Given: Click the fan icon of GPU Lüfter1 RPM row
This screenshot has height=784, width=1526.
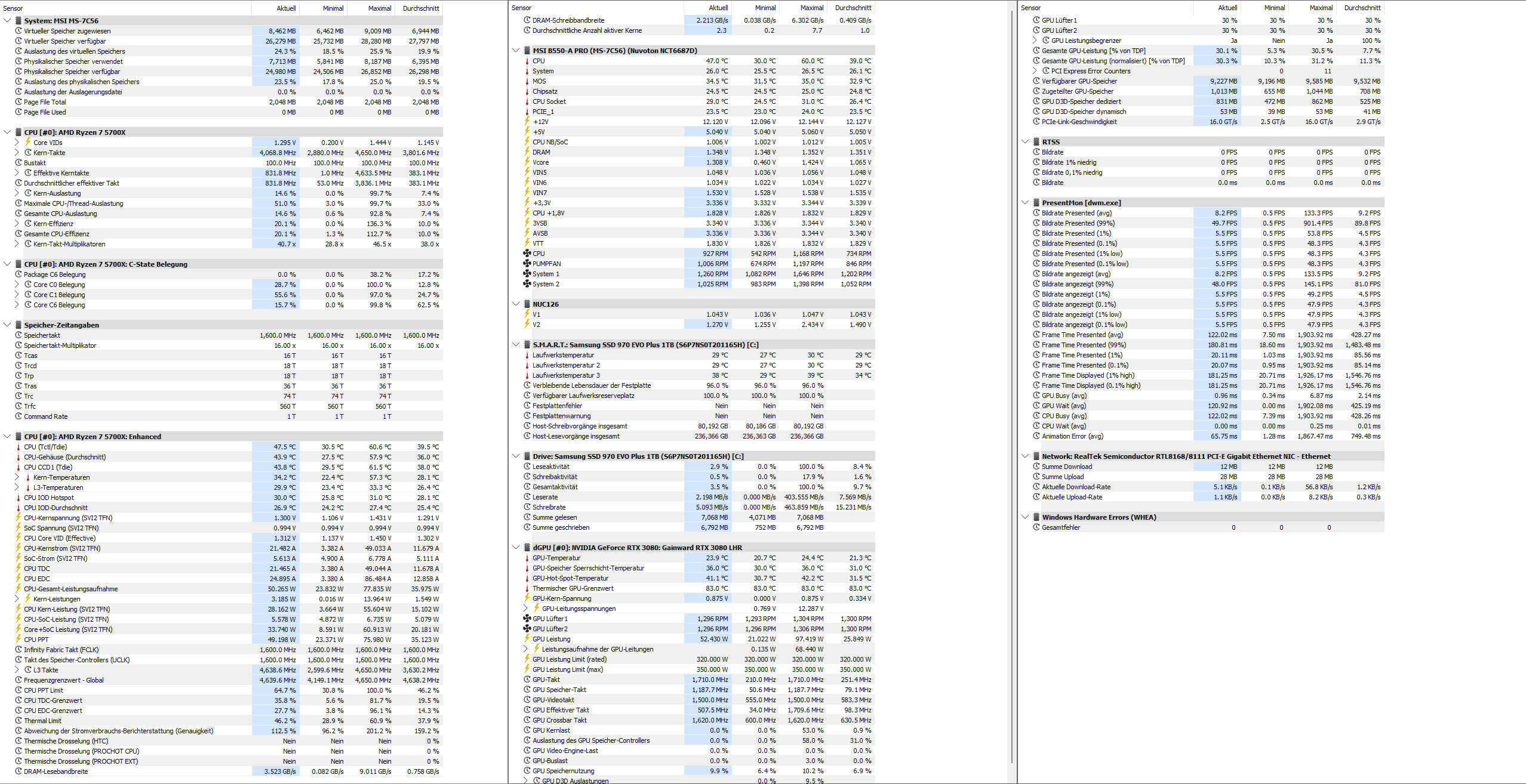Looking at the screenshot, I should [527, 619].
